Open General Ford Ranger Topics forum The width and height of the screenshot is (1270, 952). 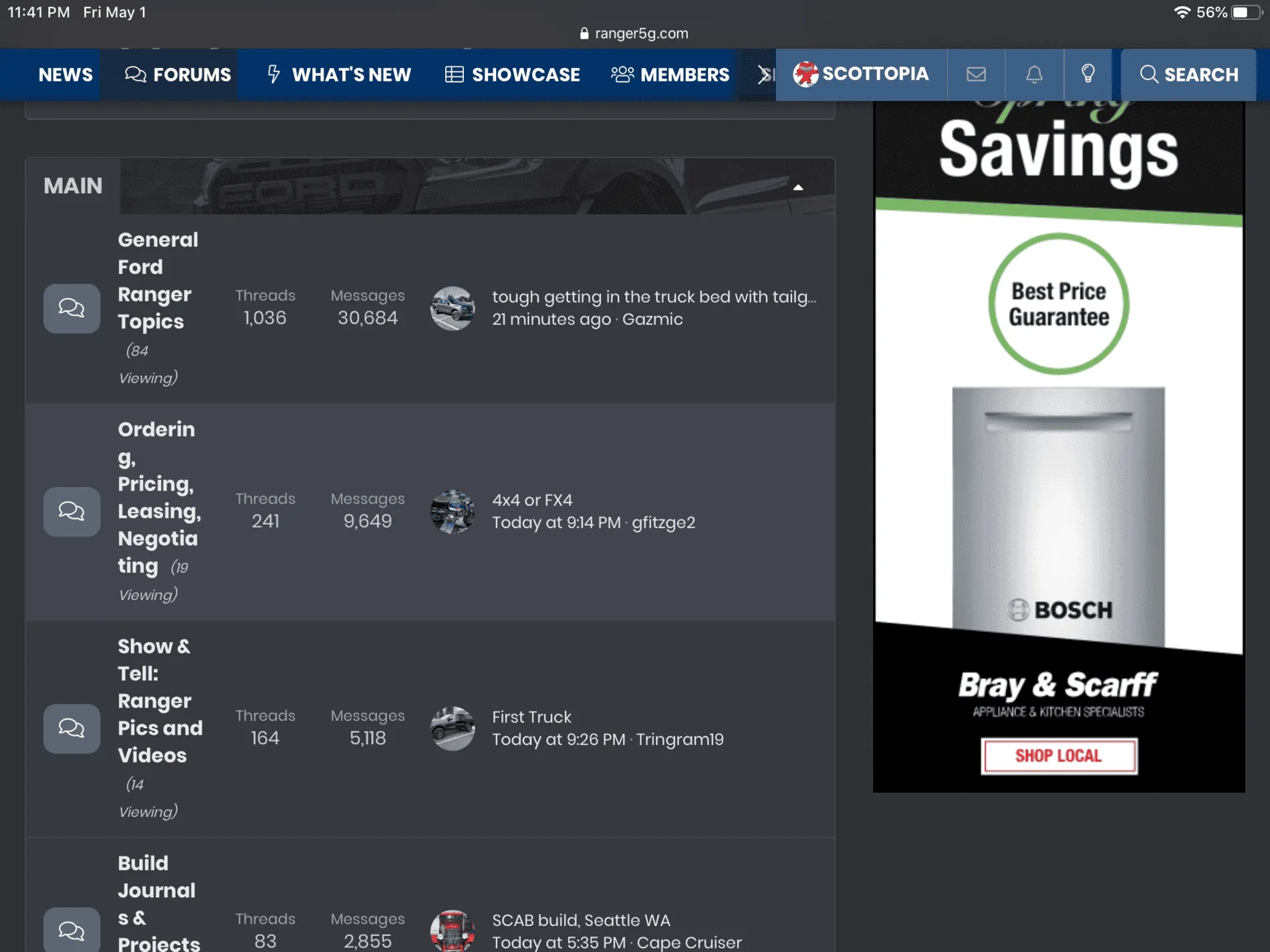158,281
